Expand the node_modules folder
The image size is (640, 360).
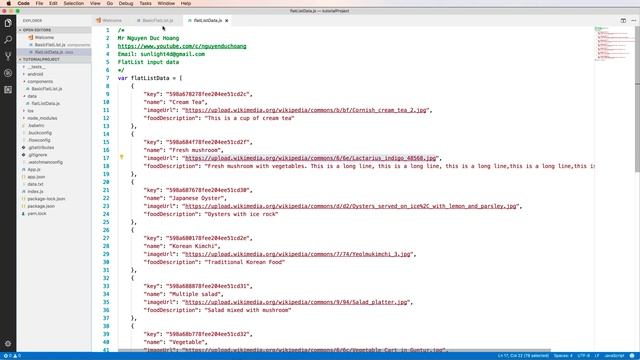[42, 118]
